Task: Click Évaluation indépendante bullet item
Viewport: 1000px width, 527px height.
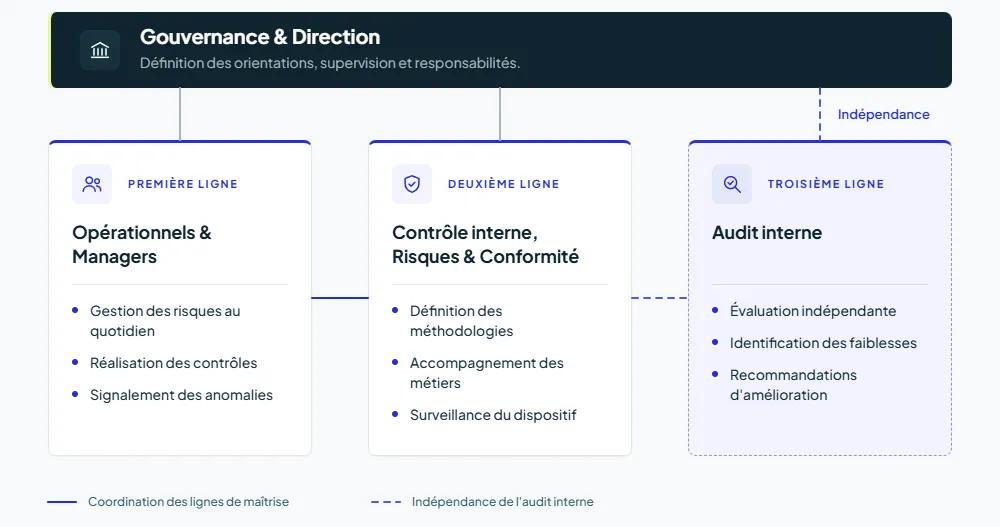Action: point(813,311)
